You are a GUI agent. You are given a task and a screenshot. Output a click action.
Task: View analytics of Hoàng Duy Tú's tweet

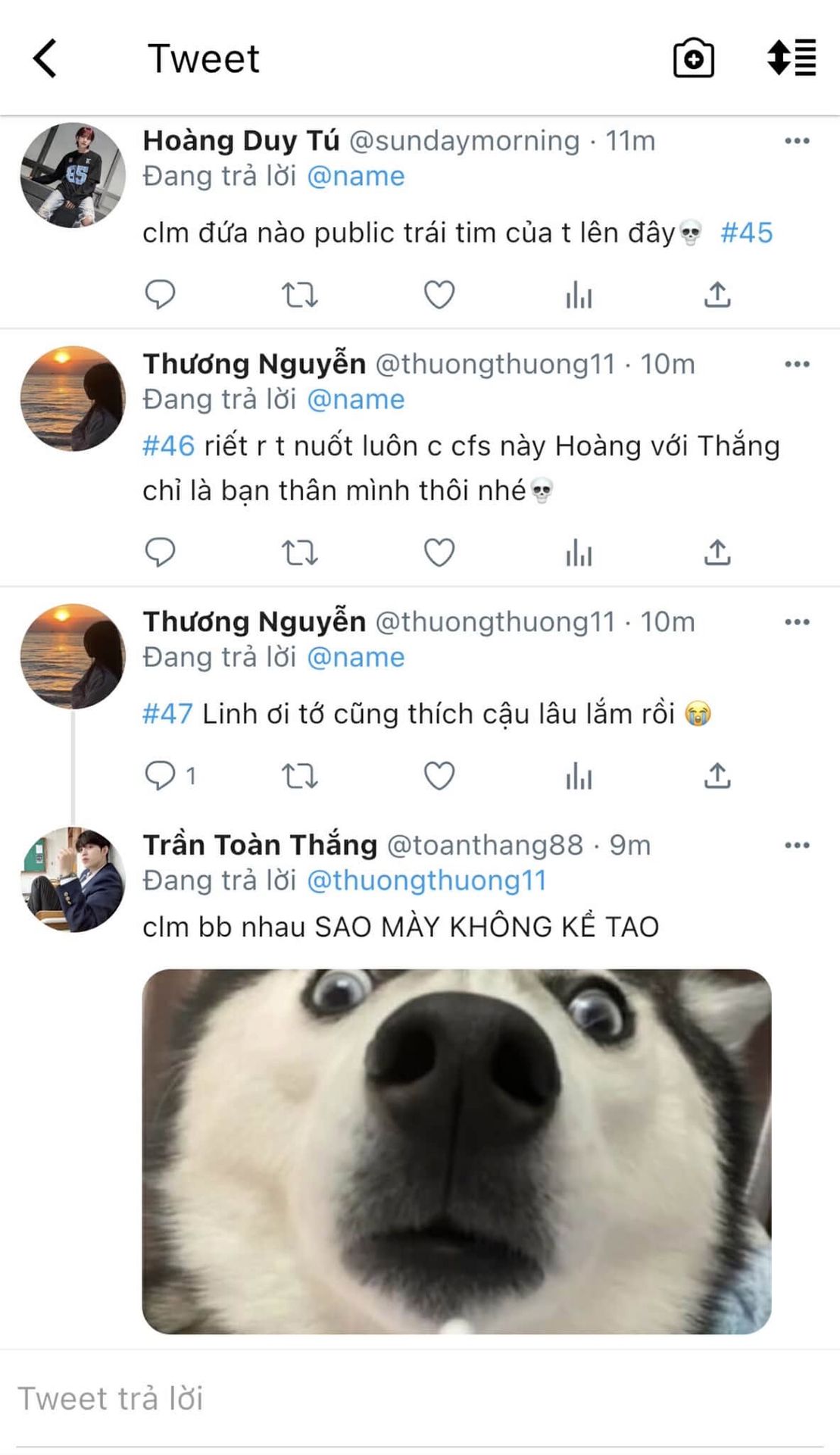click(579, 294)
